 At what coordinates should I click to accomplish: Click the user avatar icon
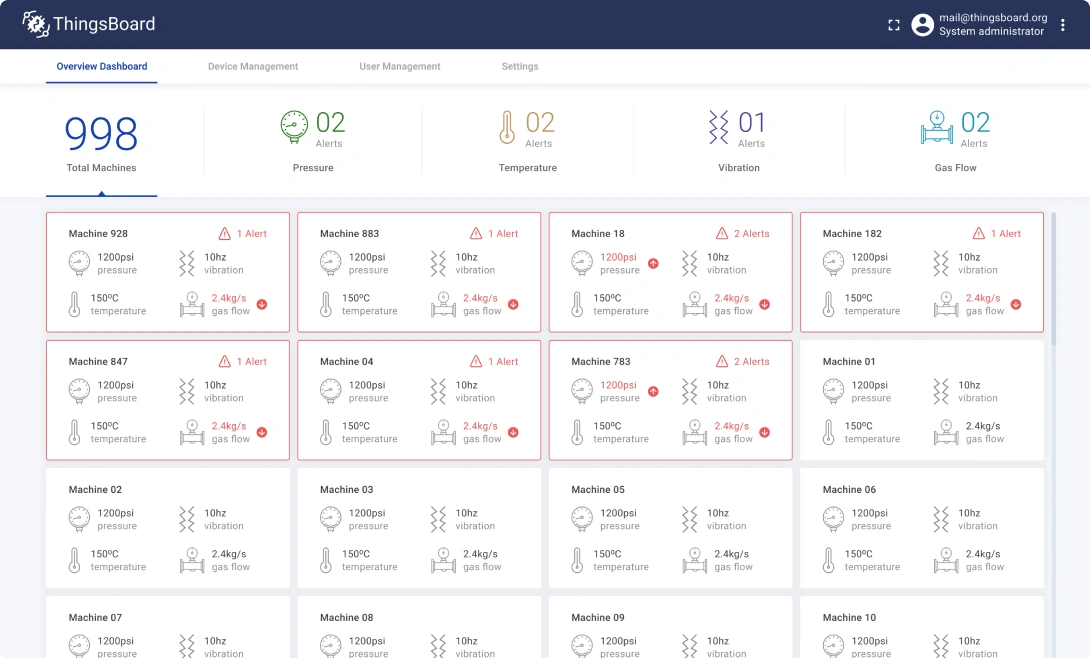click(922, 24)
